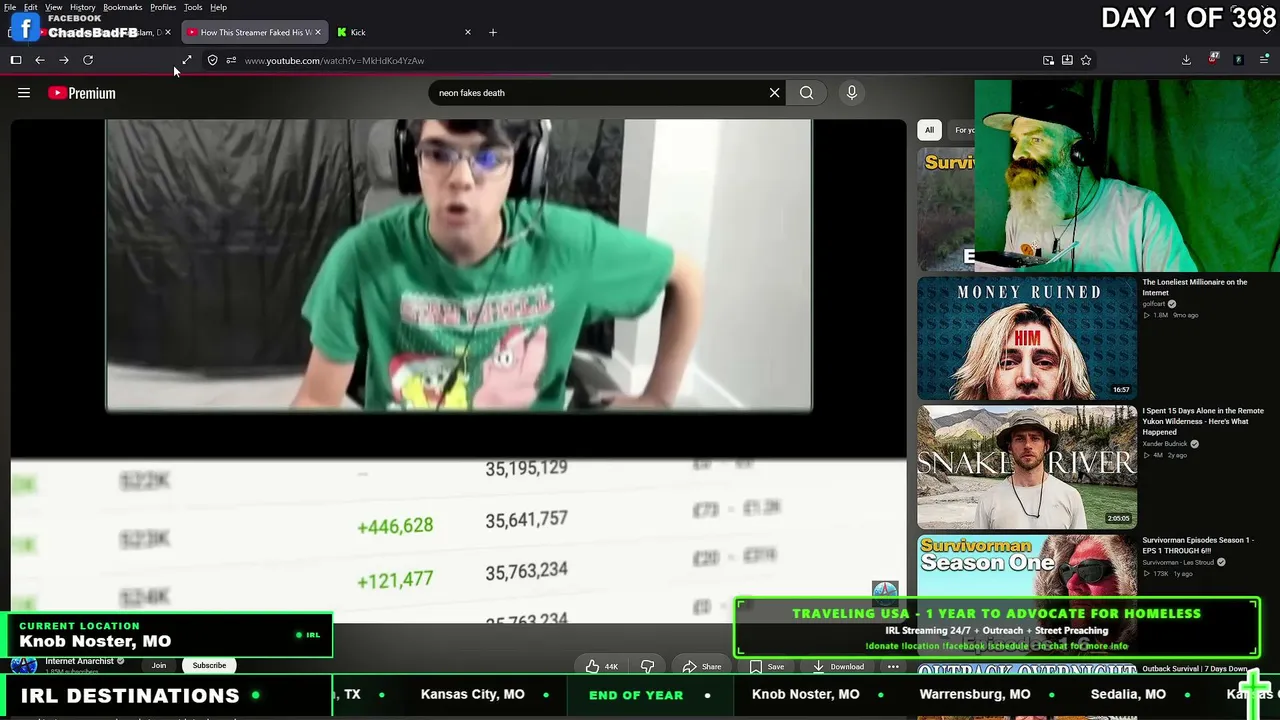Viewport: 1280px width, 720px height.
Task: Go to YouTube Premium home logo
Action: (82, 93)
